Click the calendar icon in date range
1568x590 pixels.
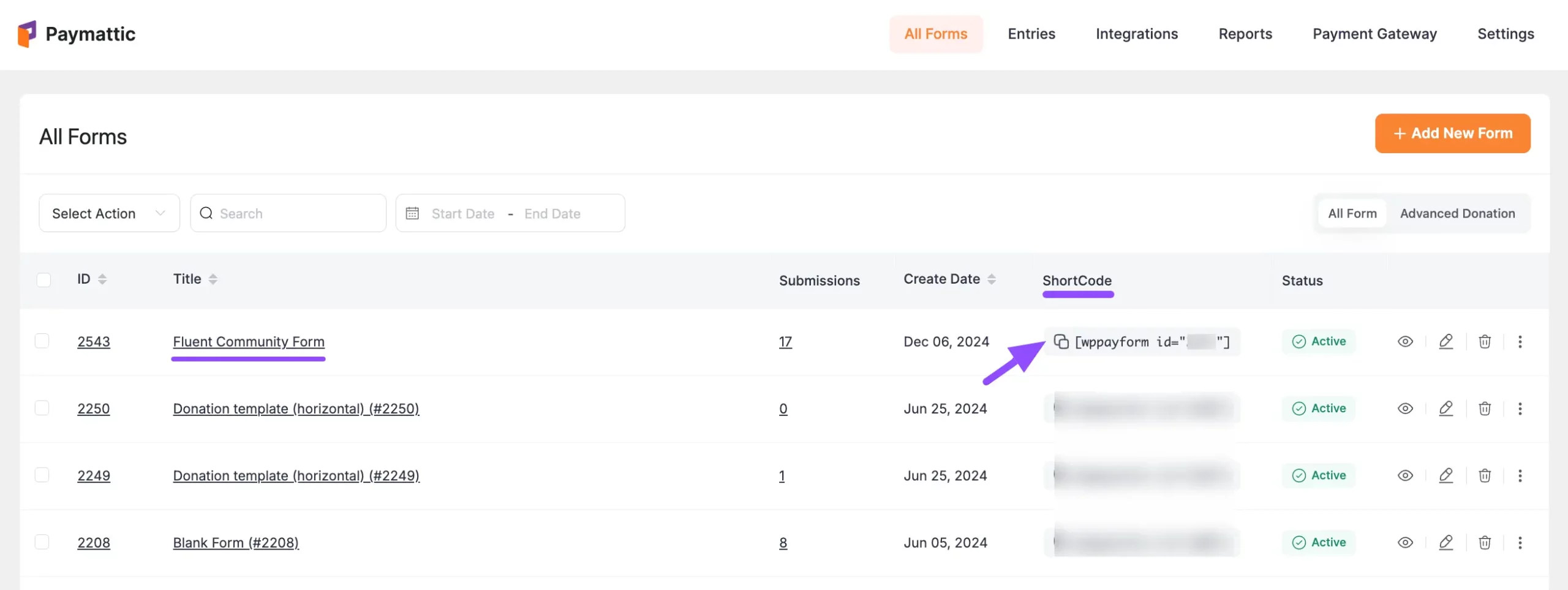coord(412,213)
